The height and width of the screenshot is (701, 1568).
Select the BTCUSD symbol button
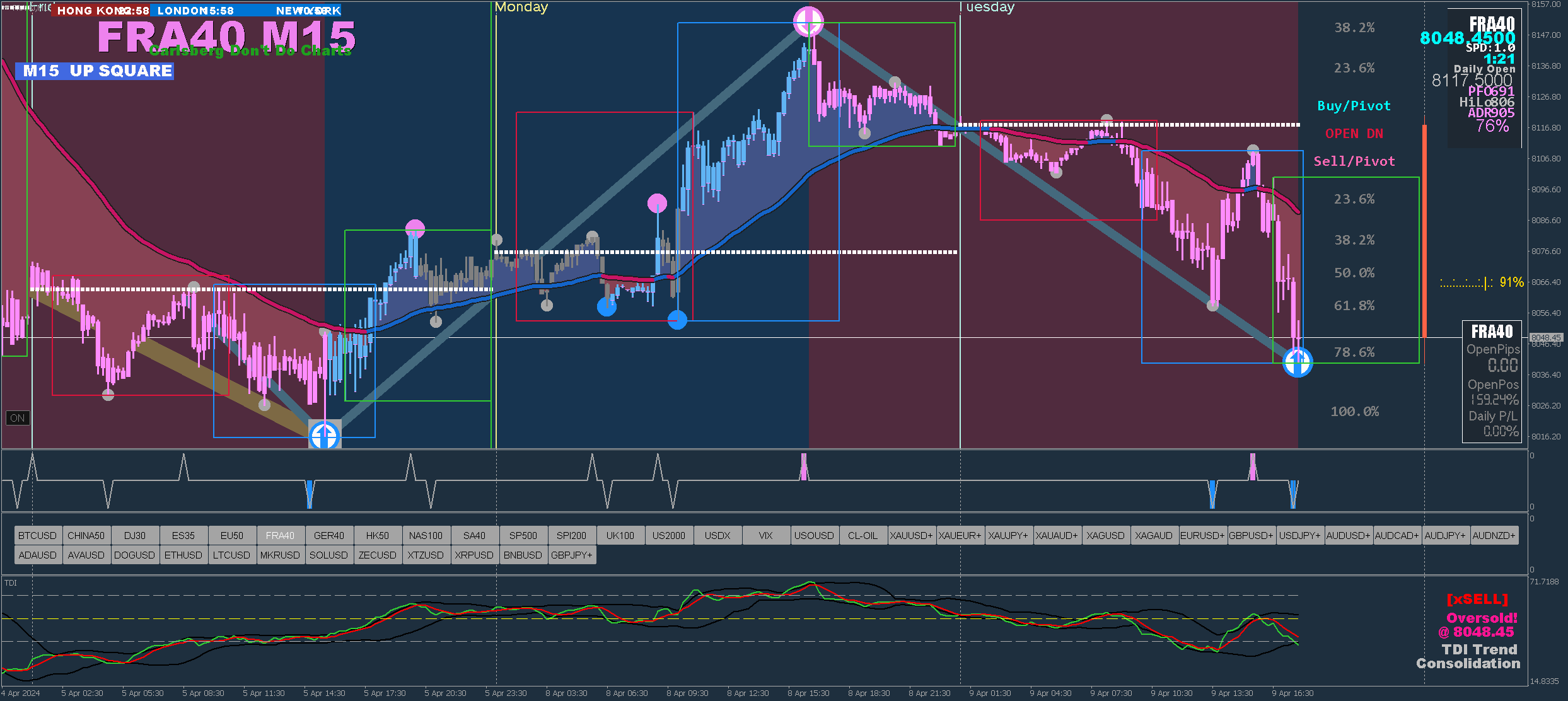click(x=37, y=535)
